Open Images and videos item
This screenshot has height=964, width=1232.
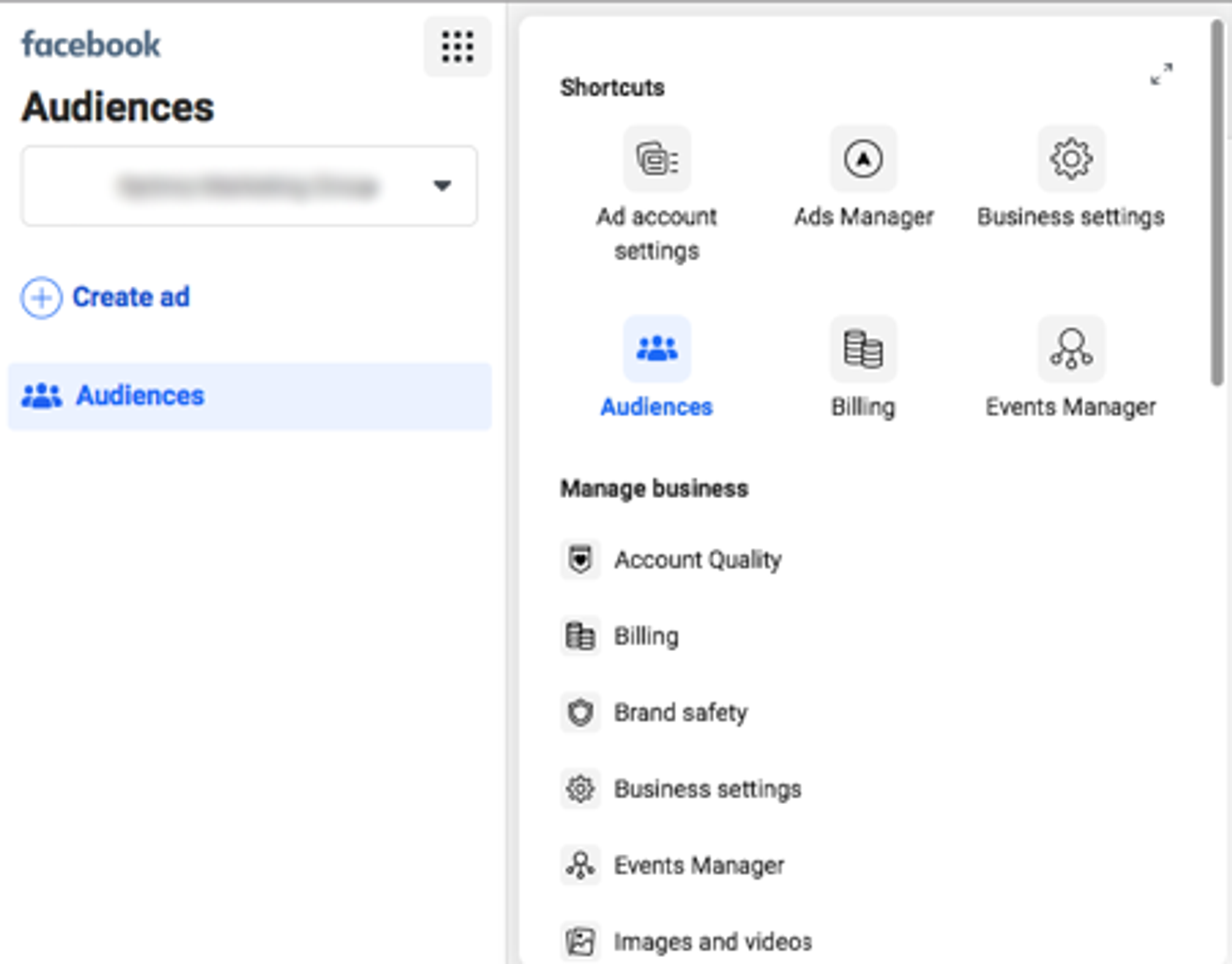click(713, 941)
